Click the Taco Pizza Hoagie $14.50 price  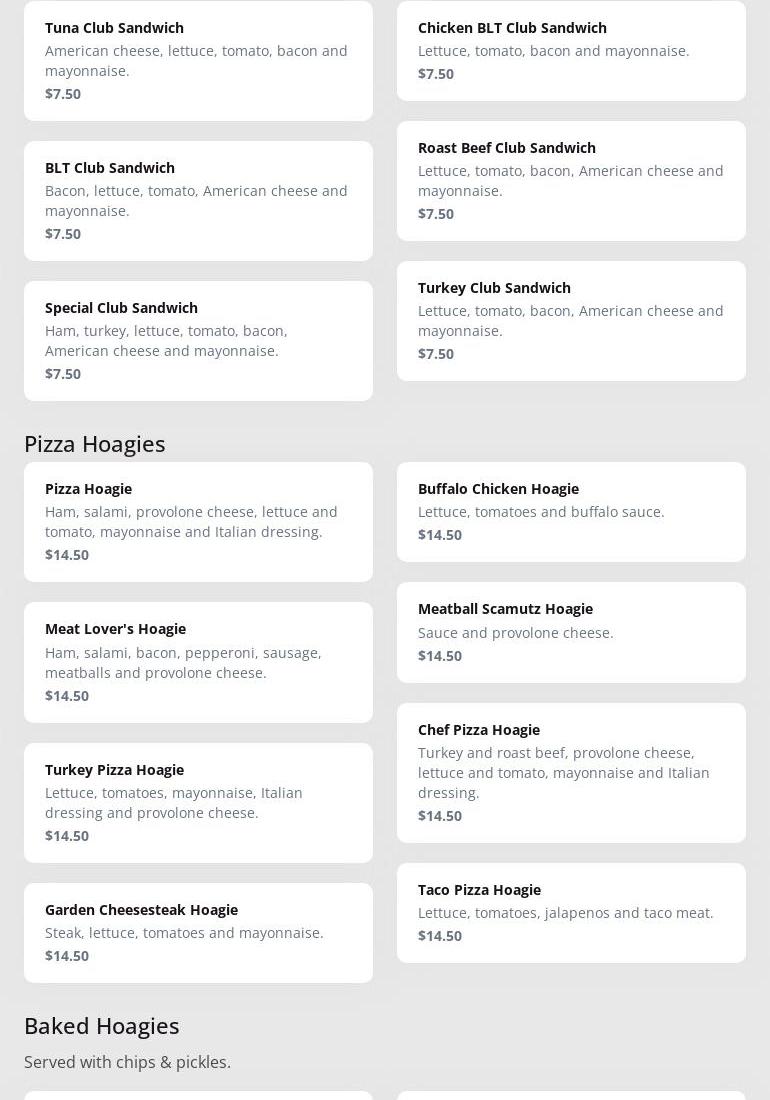[440, 936]
